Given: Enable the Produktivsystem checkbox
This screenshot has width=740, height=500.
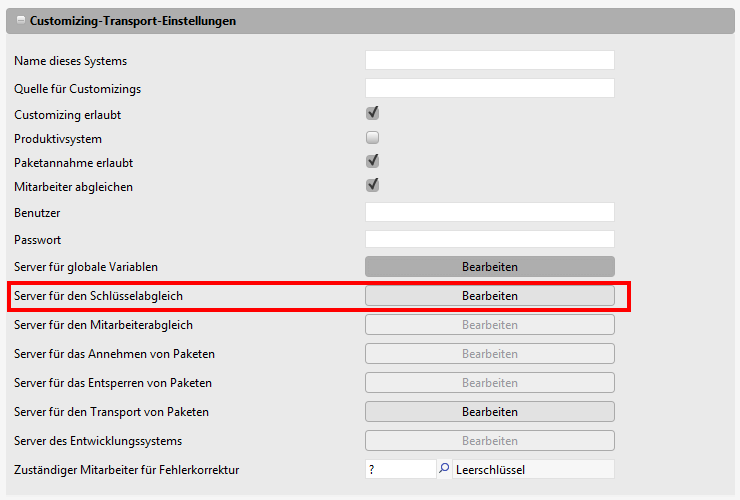Looking at the screenshot, I should coord(372,138).
